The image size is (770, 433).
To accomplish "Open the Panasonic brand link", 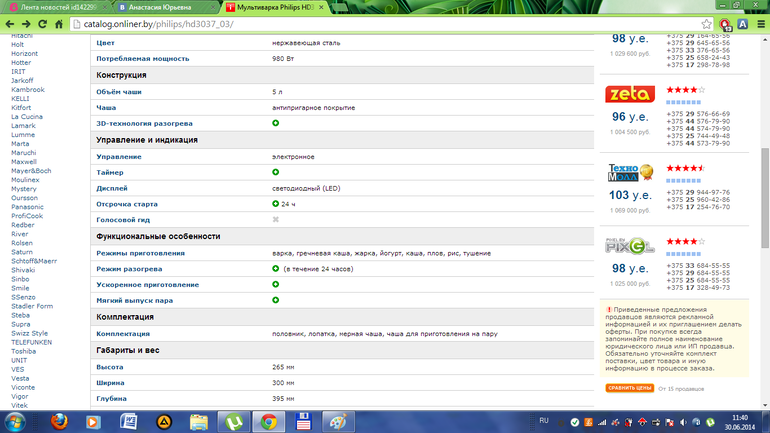I will click(x=28, y=206).
